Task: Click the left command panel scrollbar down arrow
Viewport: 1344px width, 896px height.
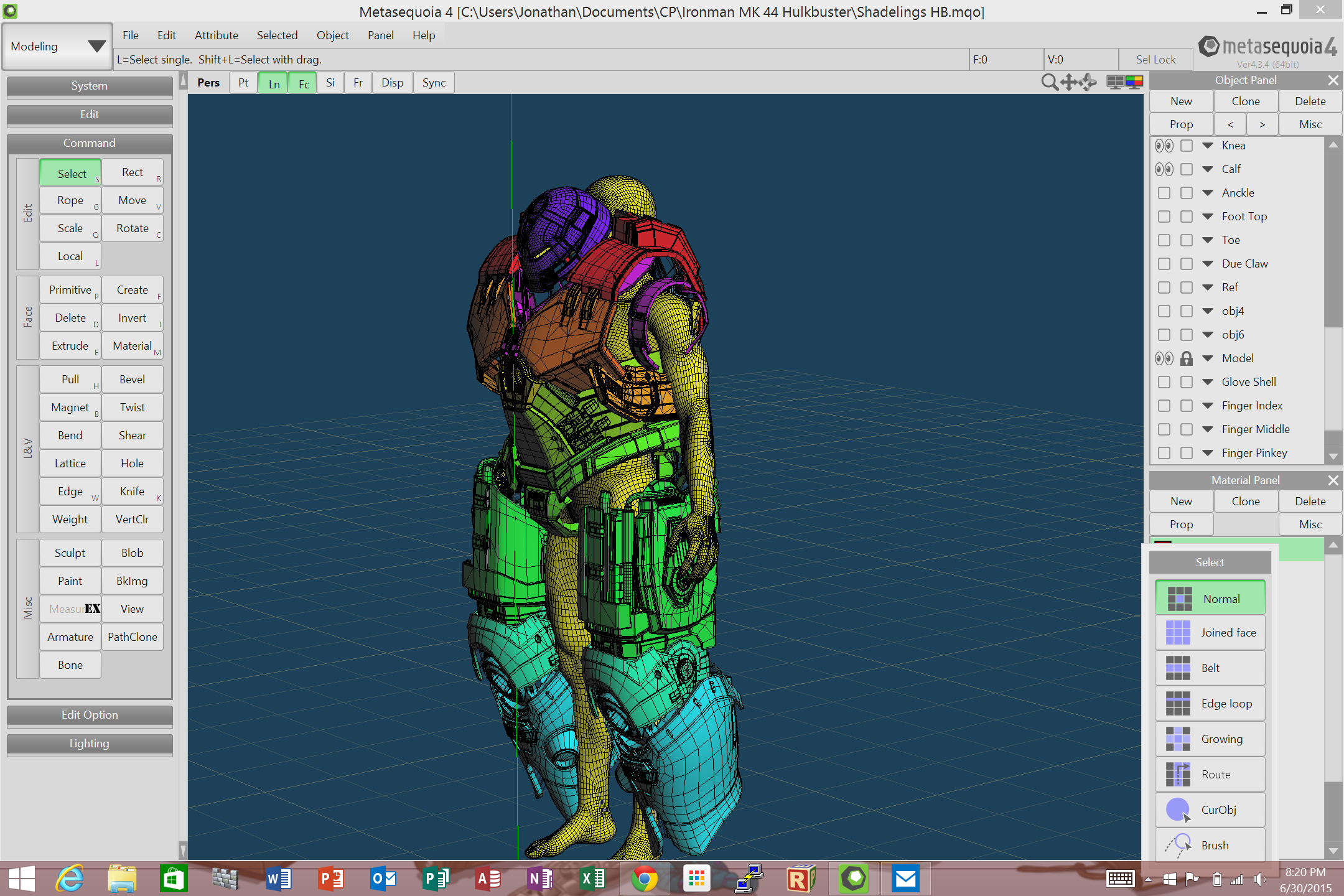Action: [x=183, y=850]
